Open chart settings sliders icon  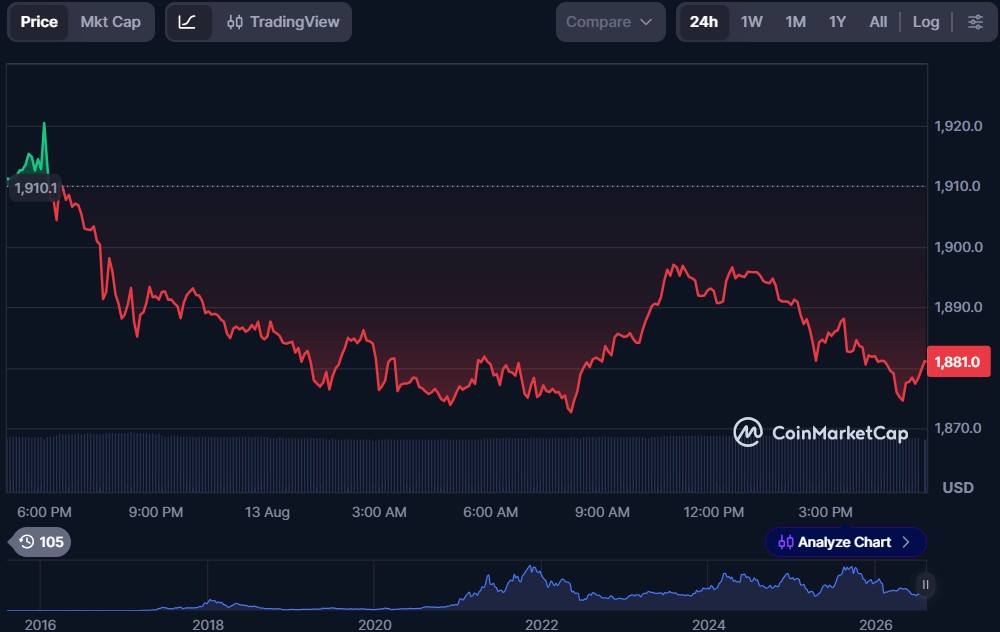(975, 22)
